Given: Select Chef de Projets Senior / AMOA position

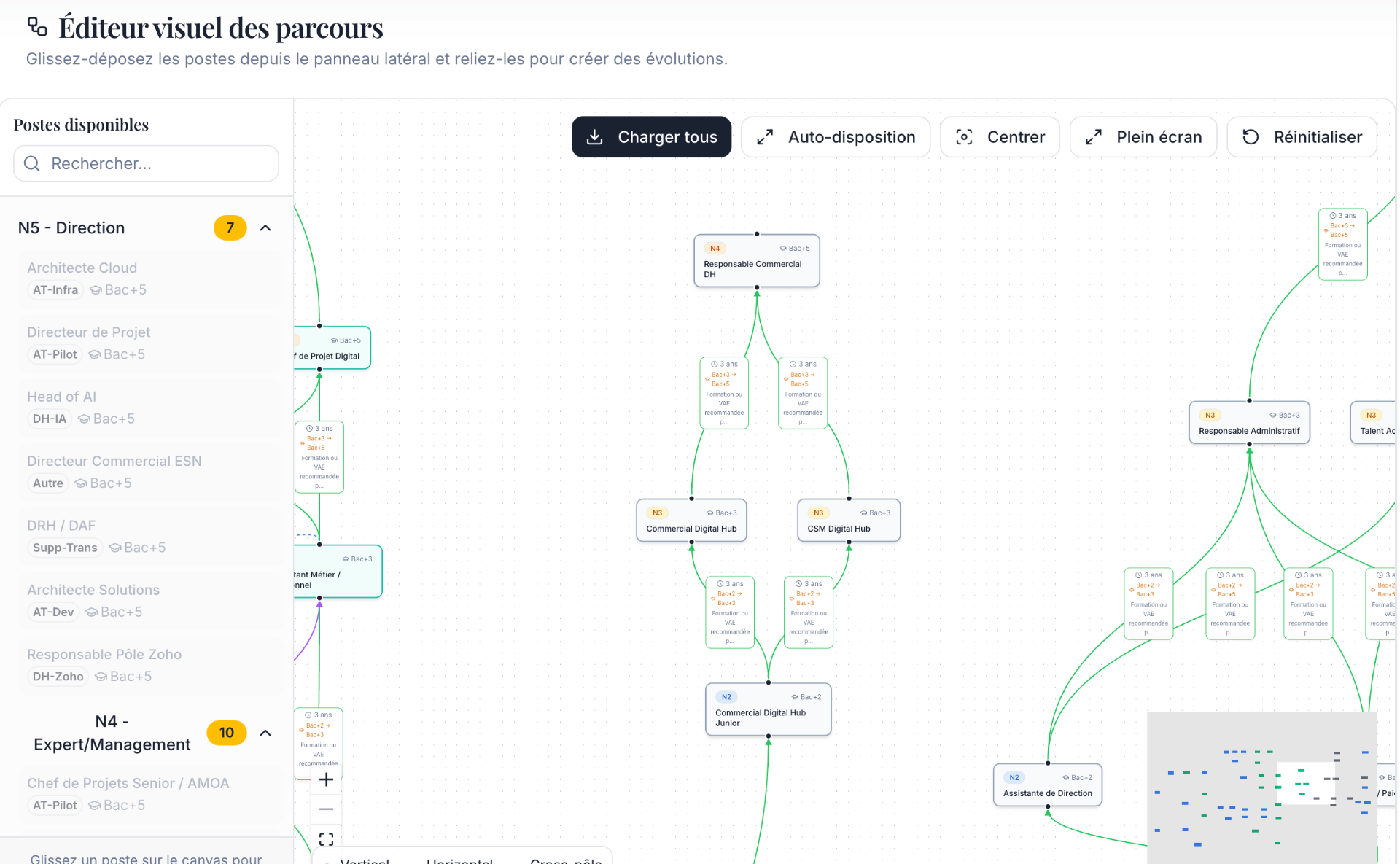Looking at the screenshot, I should point(152,795).
